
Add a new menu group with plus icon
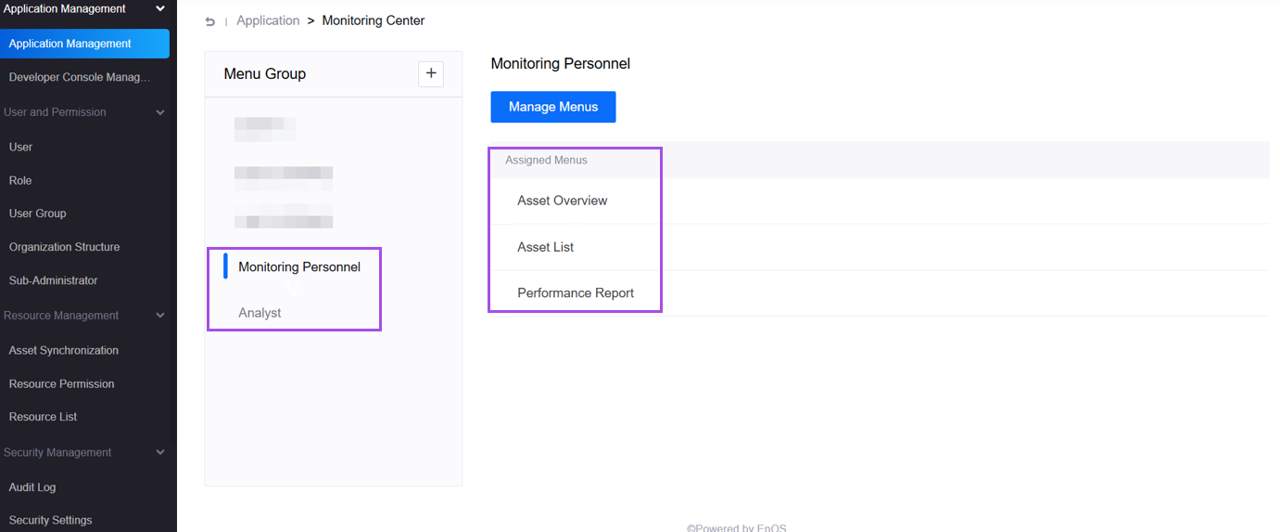point(431,73)
